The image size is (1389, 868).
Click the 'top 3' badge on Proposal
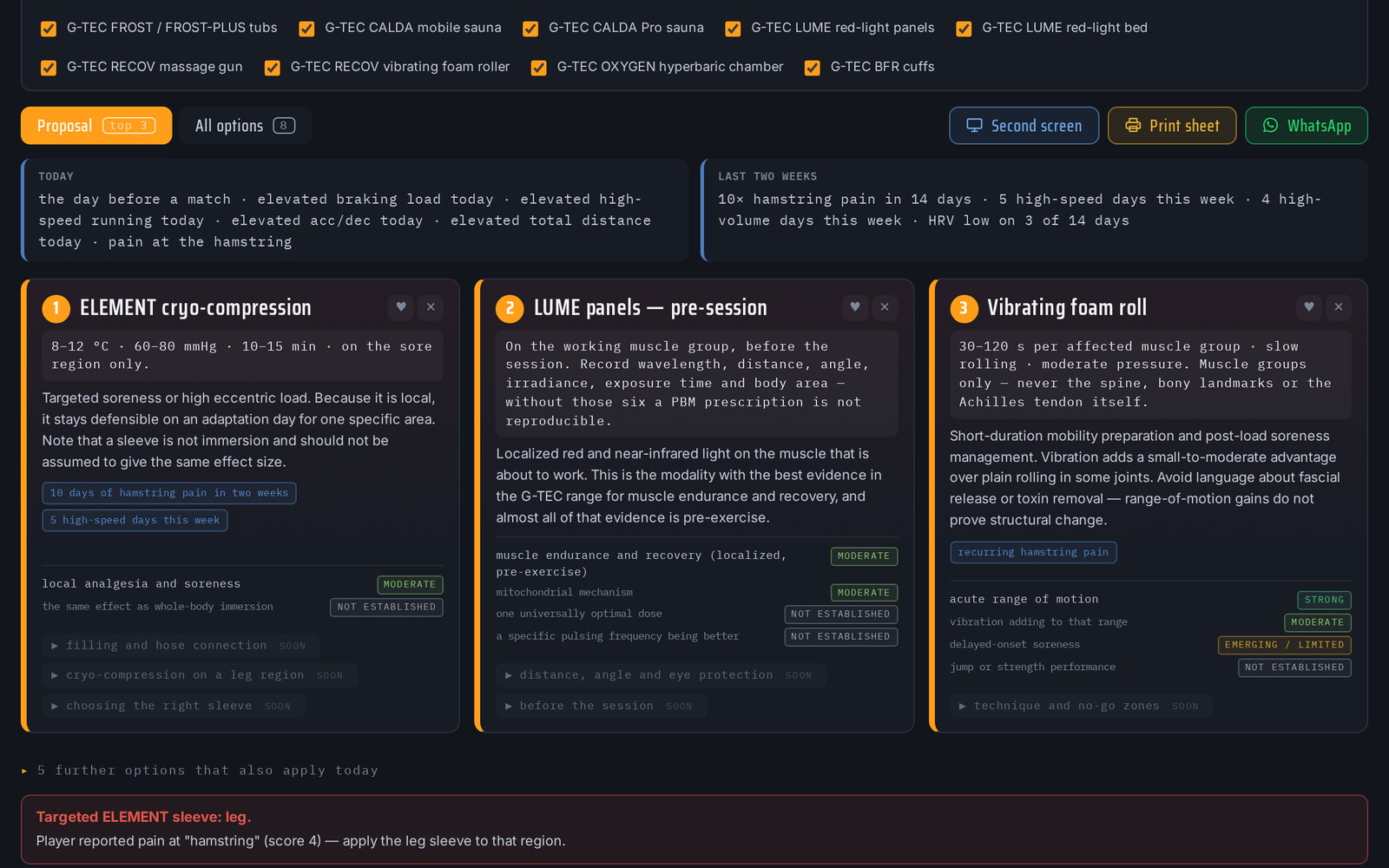tap(129, 126)
